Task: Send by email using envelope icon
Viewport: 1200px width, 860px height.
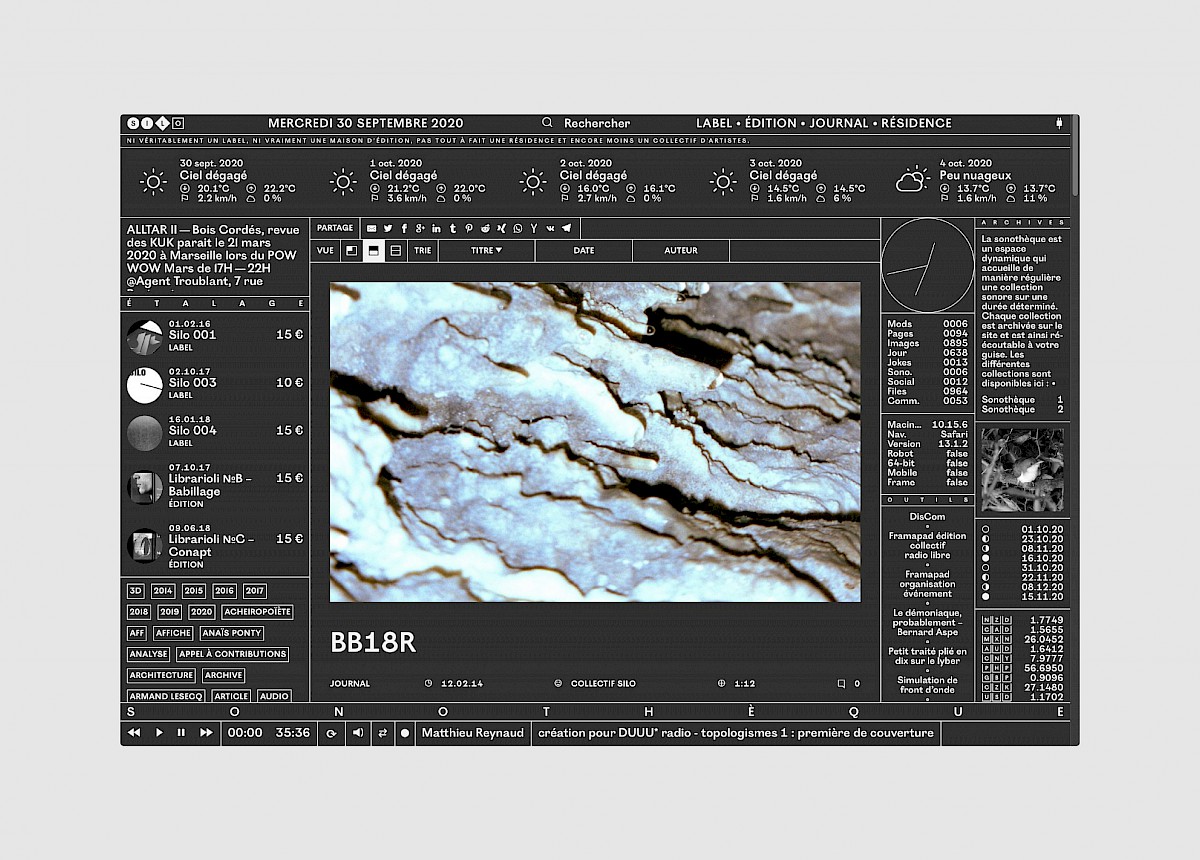Action: 372,228
